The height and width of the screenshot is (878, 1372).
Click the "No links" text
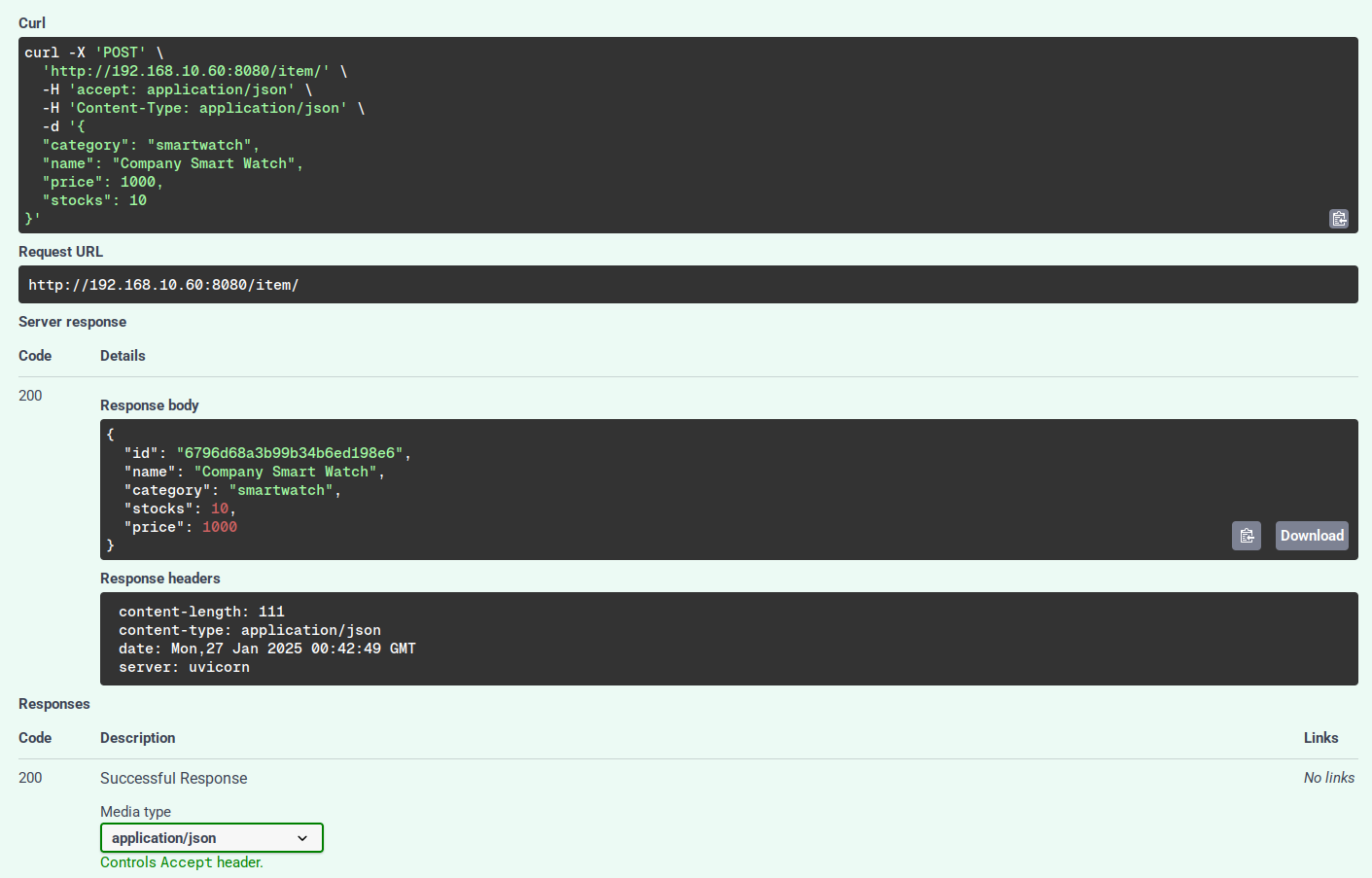click(x=1328, y=778)
